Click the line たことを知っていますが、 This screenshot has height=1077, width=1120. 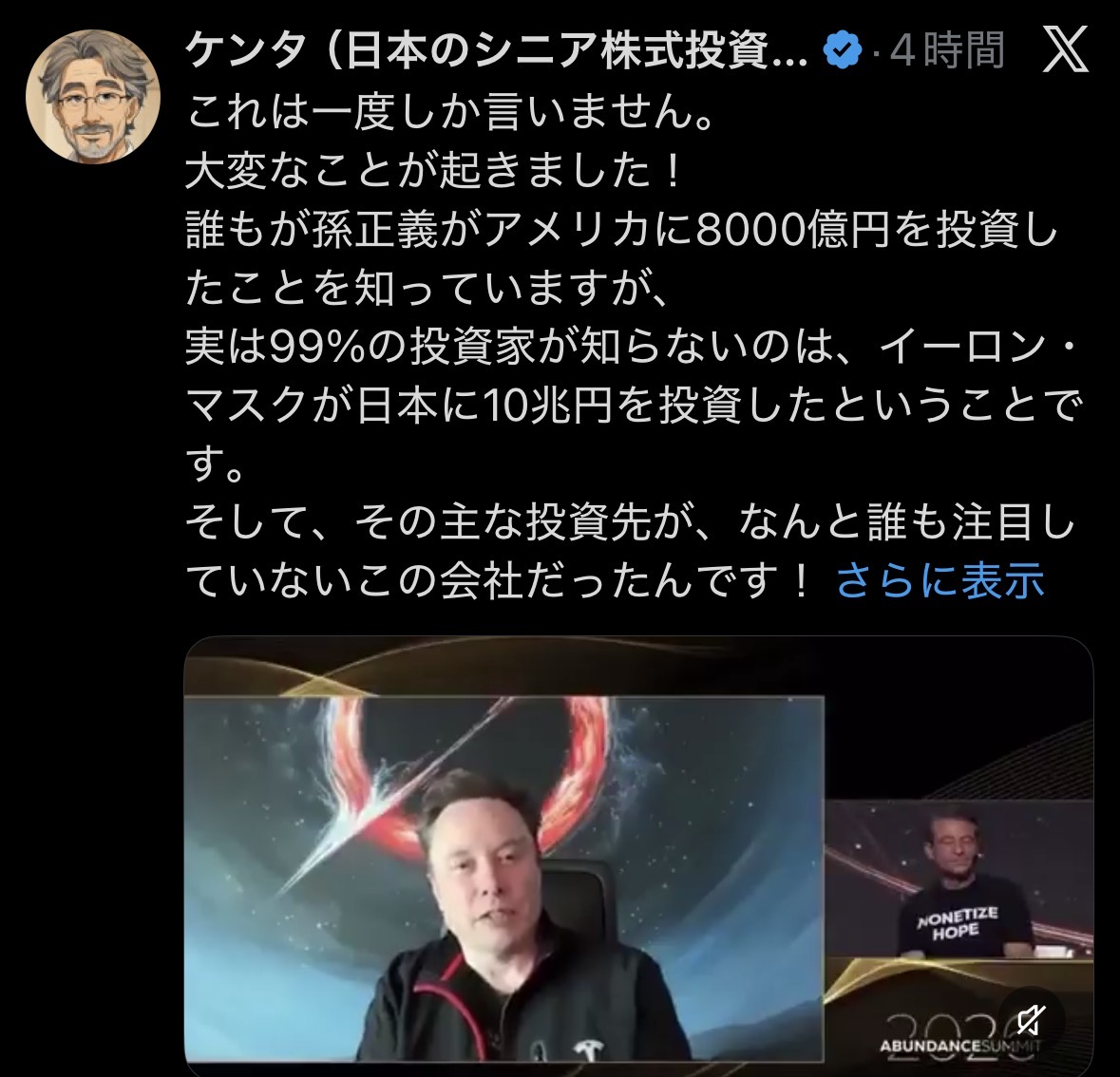pyautogui.click(x=427, y=289)
